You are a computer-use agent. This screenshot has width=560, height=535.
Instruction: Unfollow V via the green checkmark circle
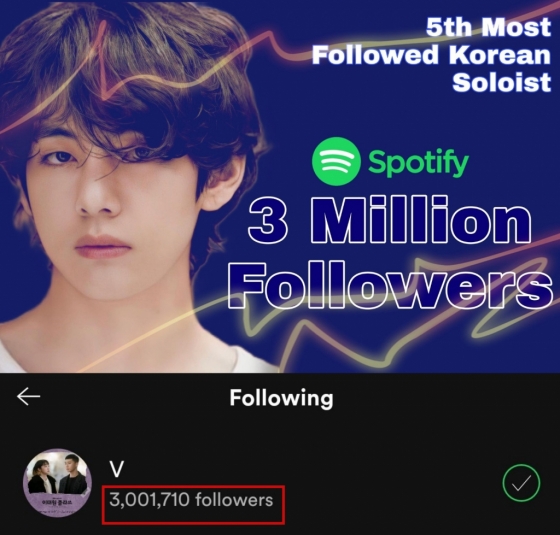(x=521, y=483)
